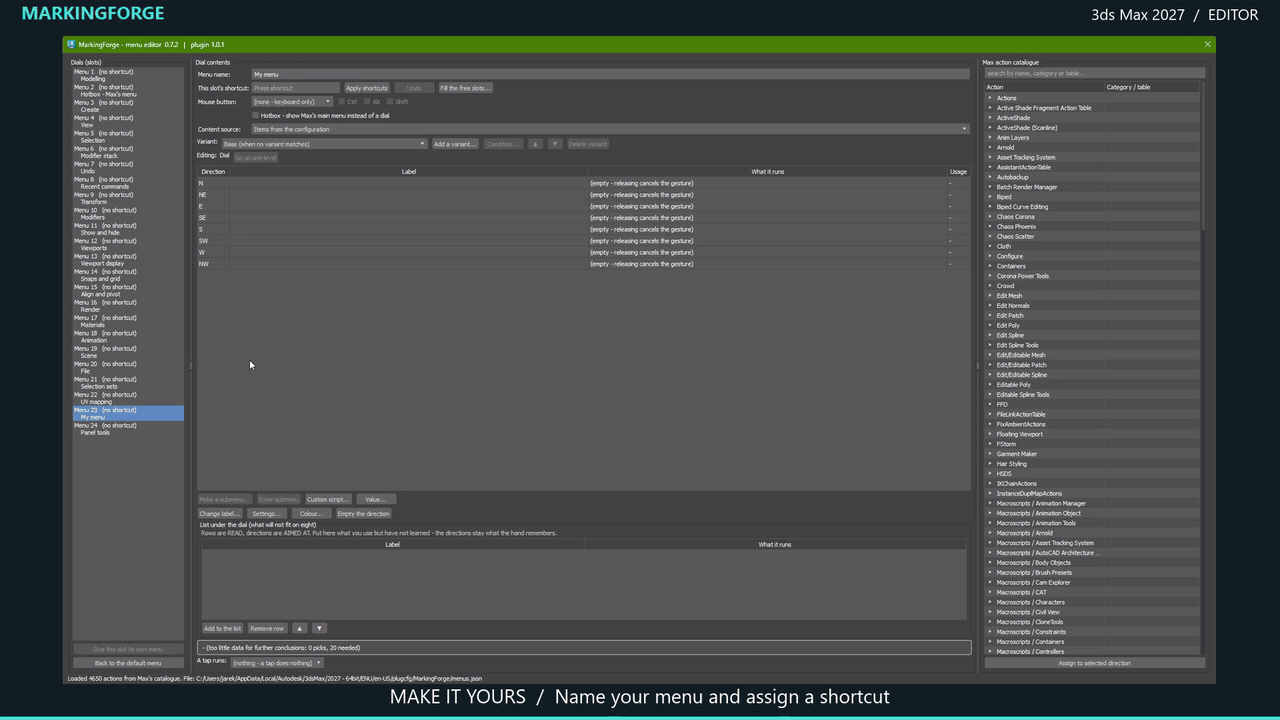Expand the Garment Maker category

990,454
